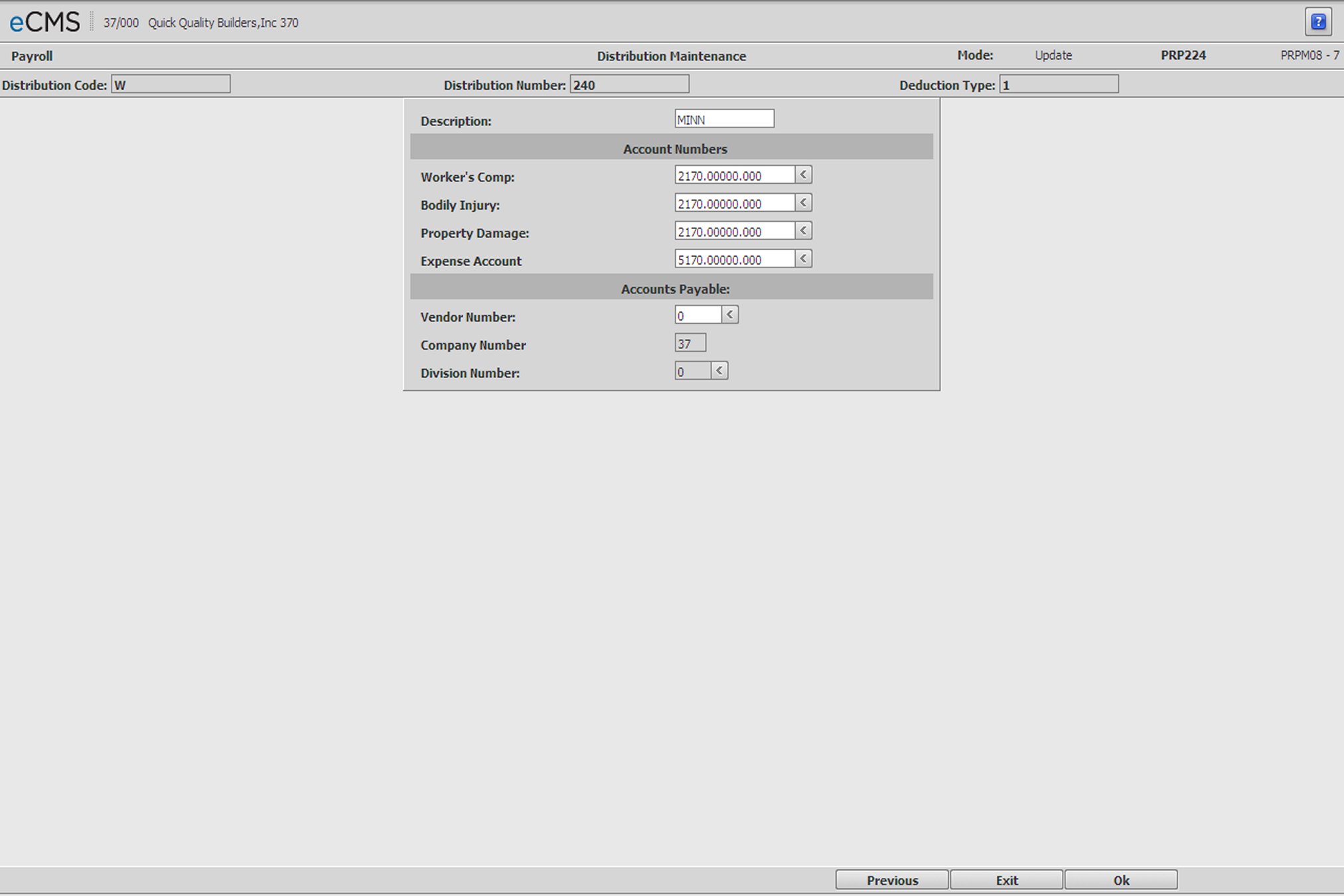
Task: Click the Payroll module label
Action: (32, 56)
